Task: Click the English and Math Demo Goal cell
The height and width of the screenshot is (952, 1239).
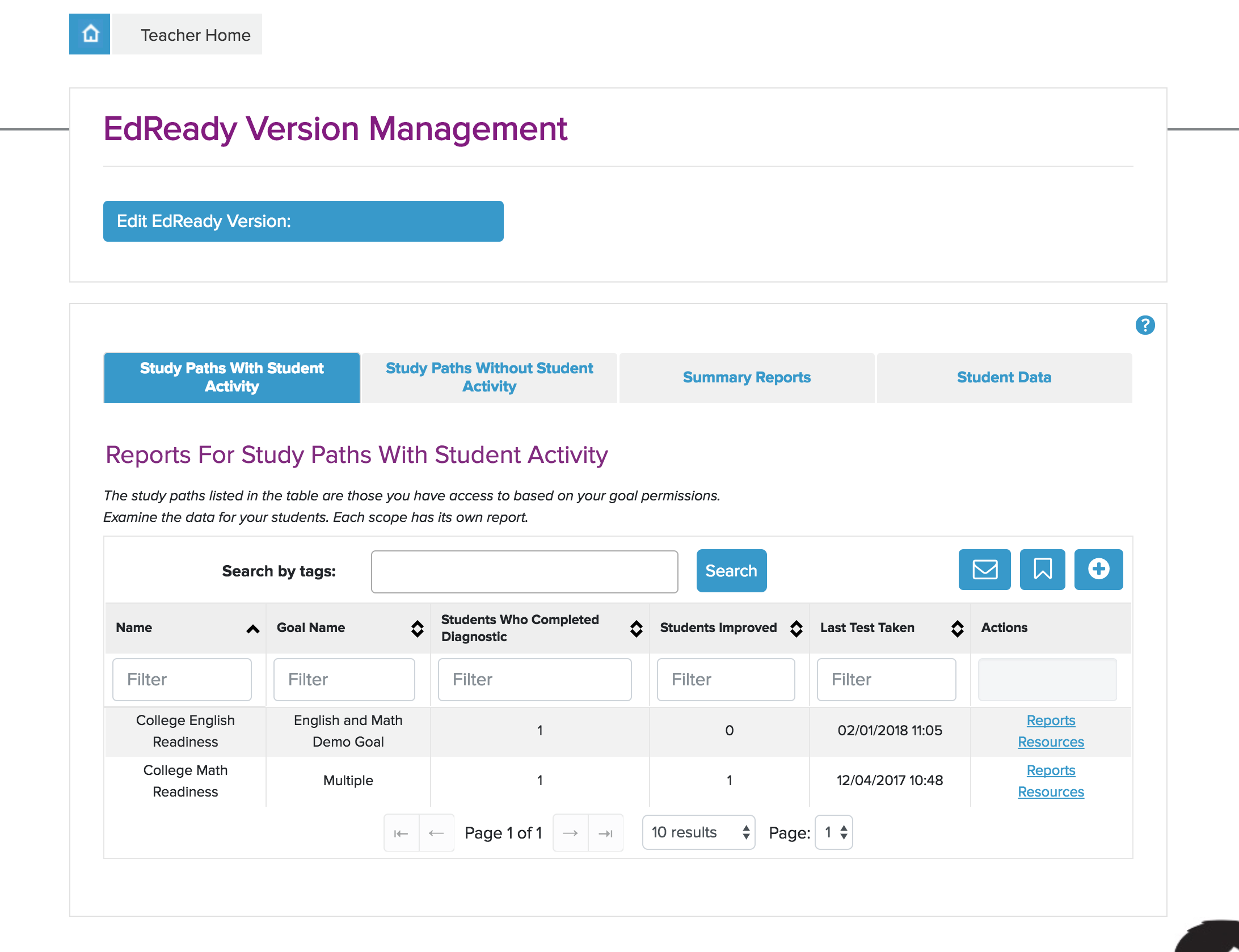Action: (x=348, y=731)
